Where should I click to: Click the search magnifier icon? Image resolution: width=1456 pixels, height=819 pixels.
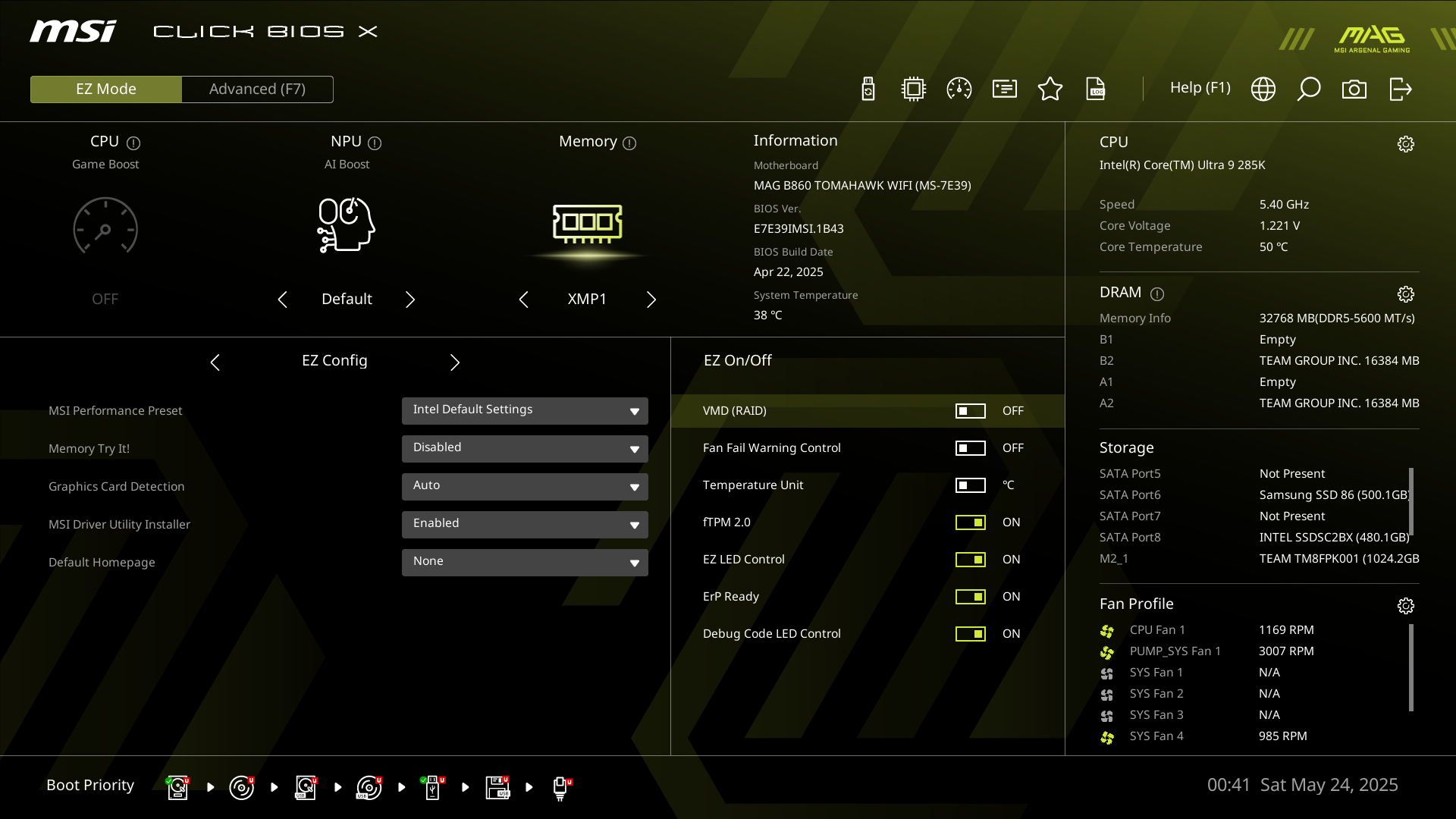coord(1308,89)
